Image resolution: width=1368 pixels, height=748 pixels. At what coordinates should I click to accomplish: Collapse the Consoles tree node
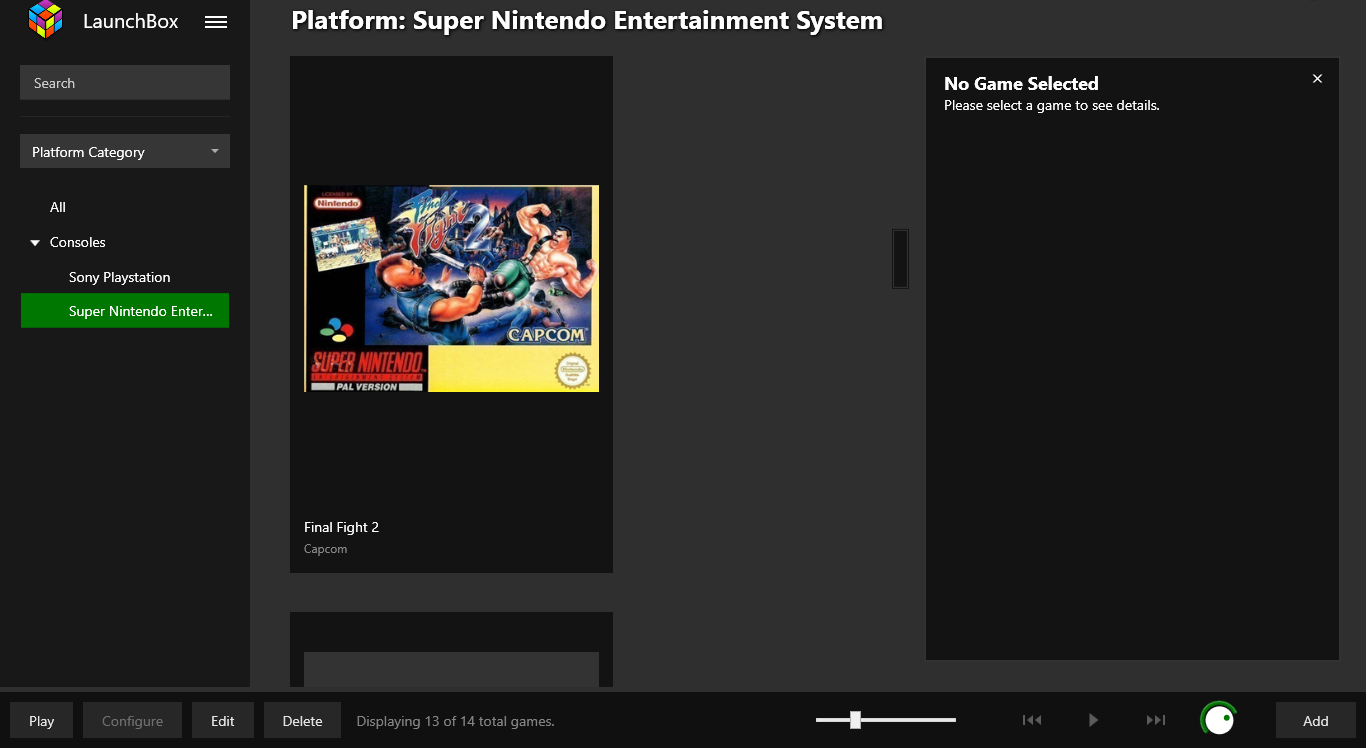coord(36,243)
